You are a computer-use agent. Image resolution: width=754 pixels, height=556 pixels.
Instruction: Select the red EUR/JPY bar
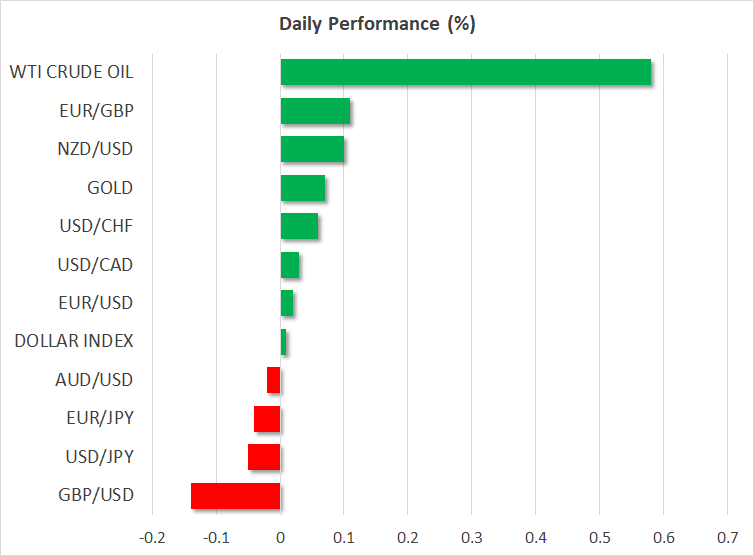(x=267, y=418)
